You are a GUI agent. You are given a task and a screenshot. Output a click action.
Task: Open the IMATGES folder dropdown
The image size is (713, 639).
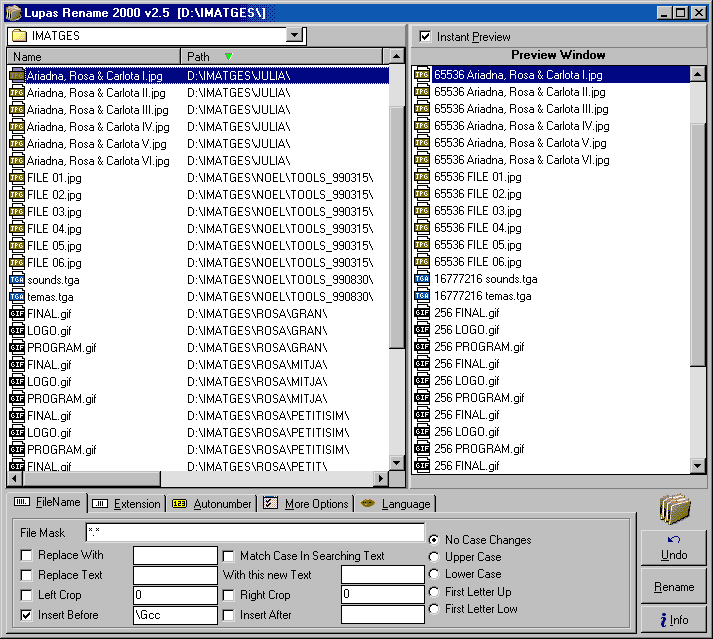[294, 35]
